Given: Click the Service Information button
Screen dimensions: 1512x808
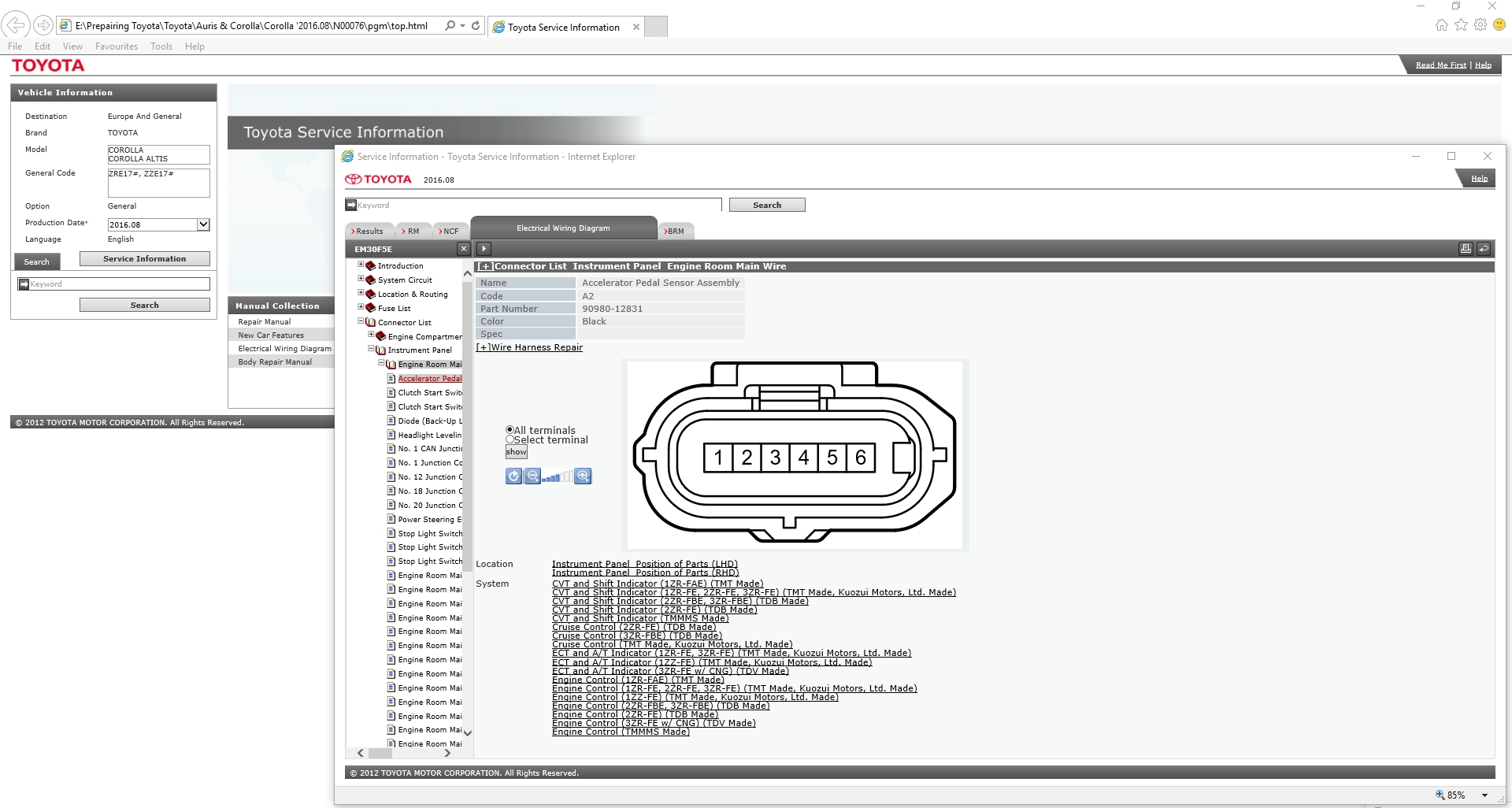Looking at the screenshot, I should (x=144, y=259).
